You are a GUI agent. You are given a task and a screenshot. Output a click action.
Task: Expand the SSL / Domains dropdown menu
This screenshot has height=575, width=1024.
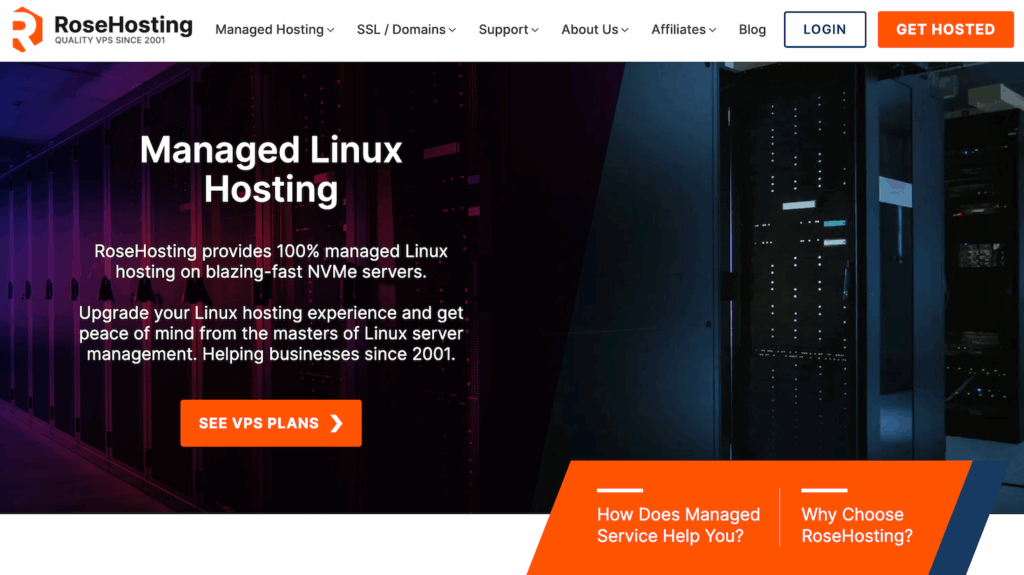point(406,29)
